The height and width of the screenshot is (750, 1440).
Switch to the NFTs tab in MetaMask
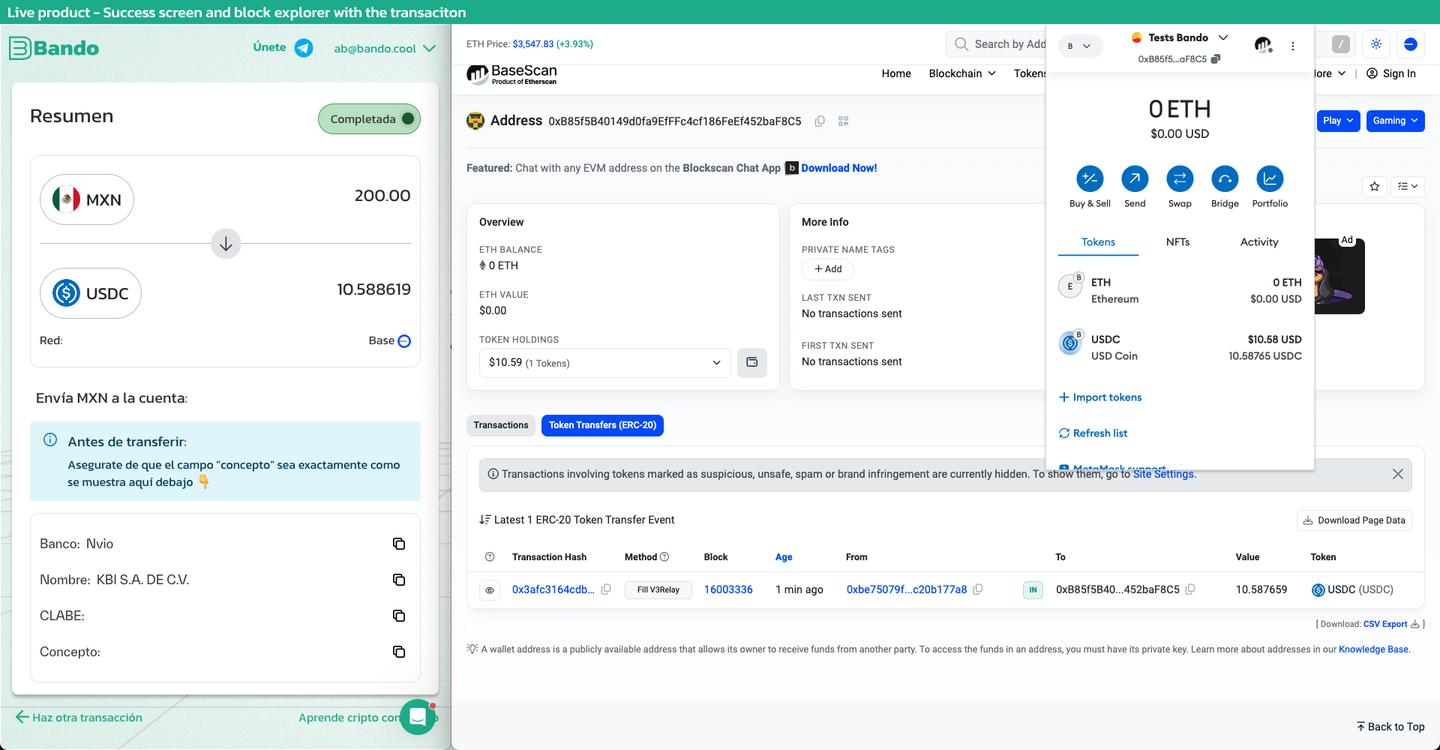click(1178, 242)
